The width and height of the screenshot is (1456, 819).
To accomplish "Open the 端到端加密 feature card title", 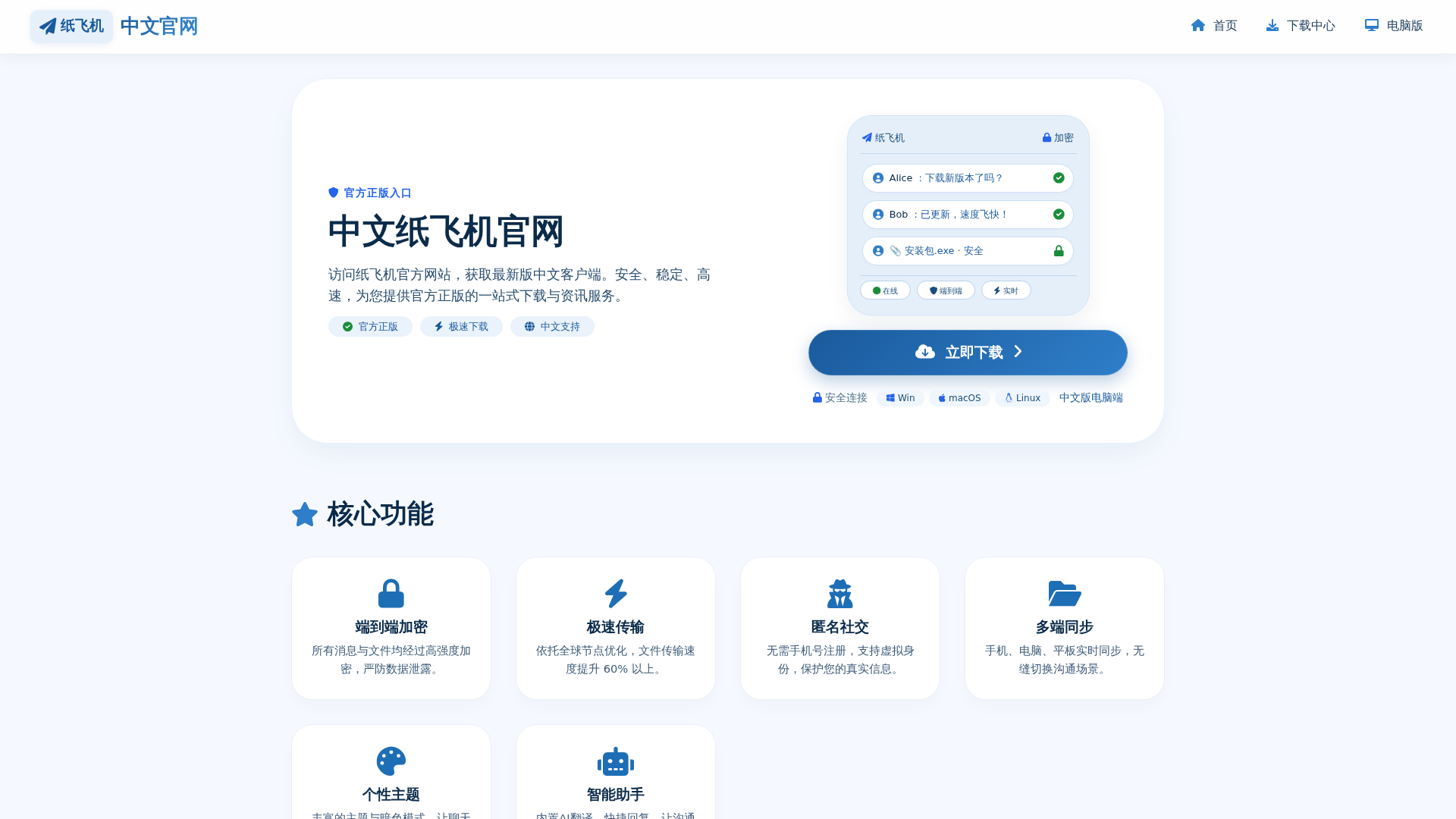I will coord(391,627).
